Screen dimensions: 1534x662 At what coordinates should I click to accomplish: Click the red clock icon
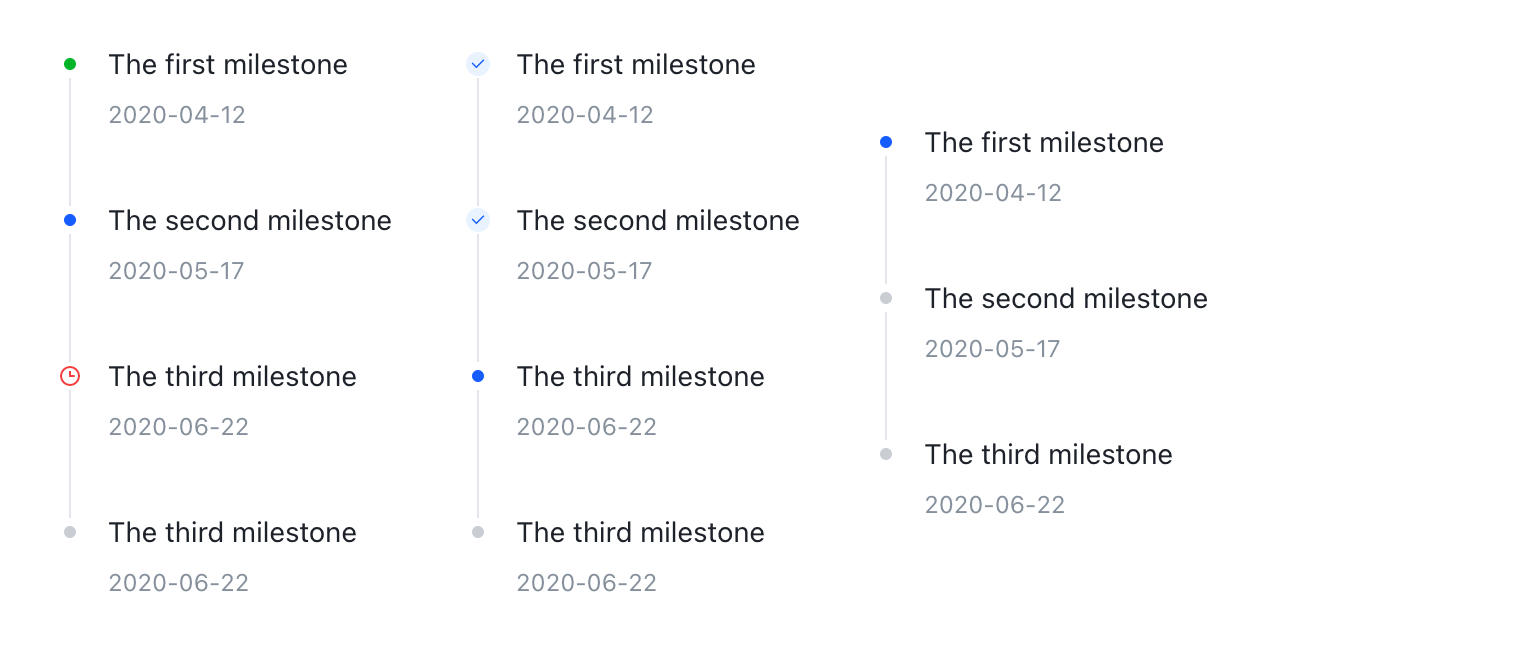(x=70, y=377)
